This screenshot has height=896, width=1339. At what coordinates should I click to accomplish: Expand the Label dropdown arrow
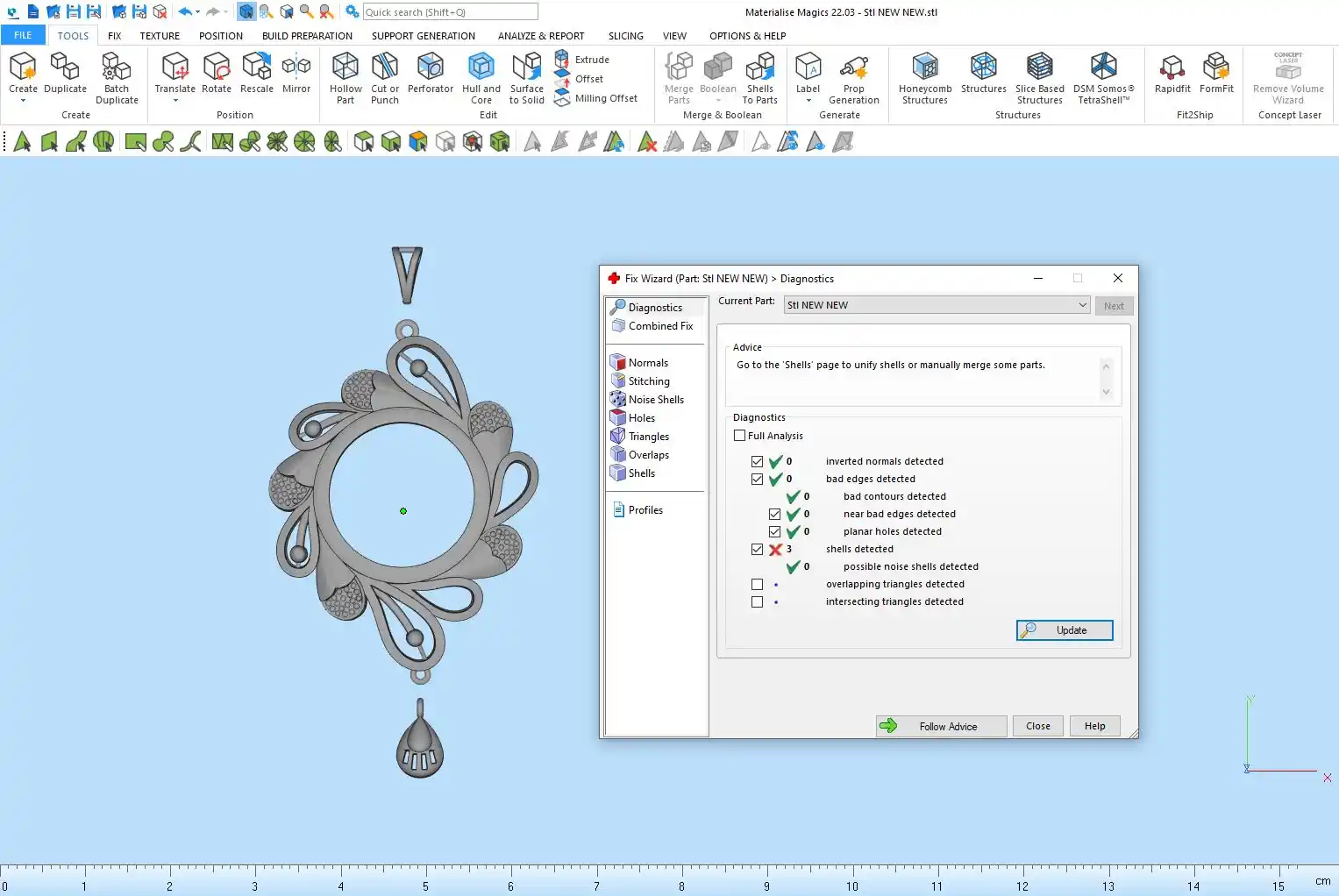pos(808,101)
